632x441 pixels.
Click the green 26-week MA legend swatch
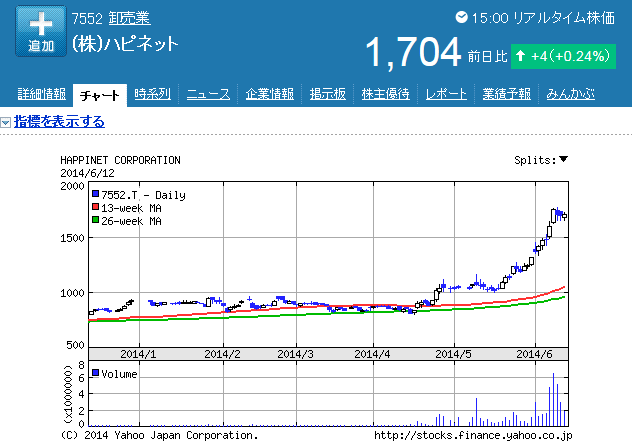(96, 220)
